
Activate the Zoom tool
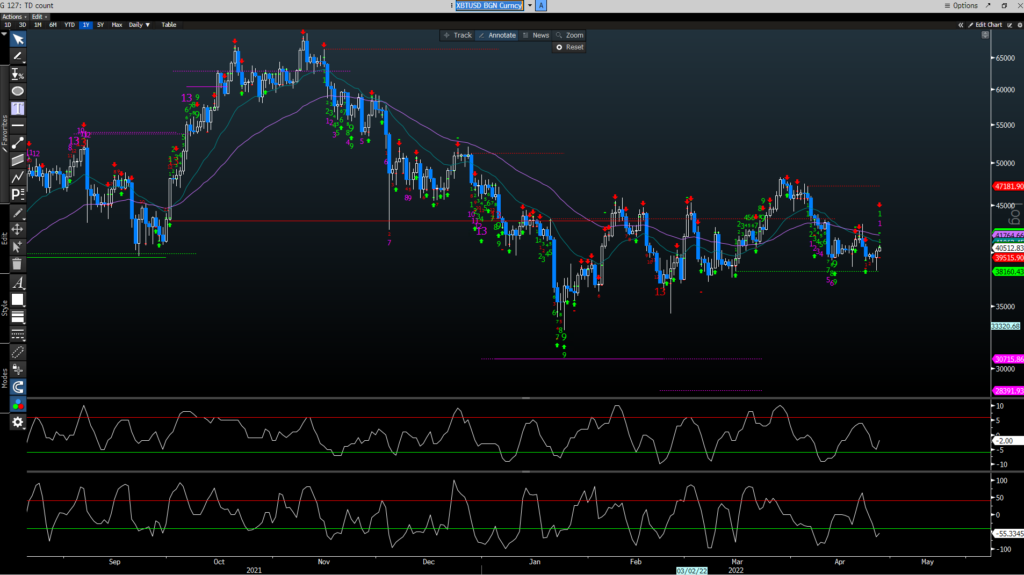(x=570, y=35)
